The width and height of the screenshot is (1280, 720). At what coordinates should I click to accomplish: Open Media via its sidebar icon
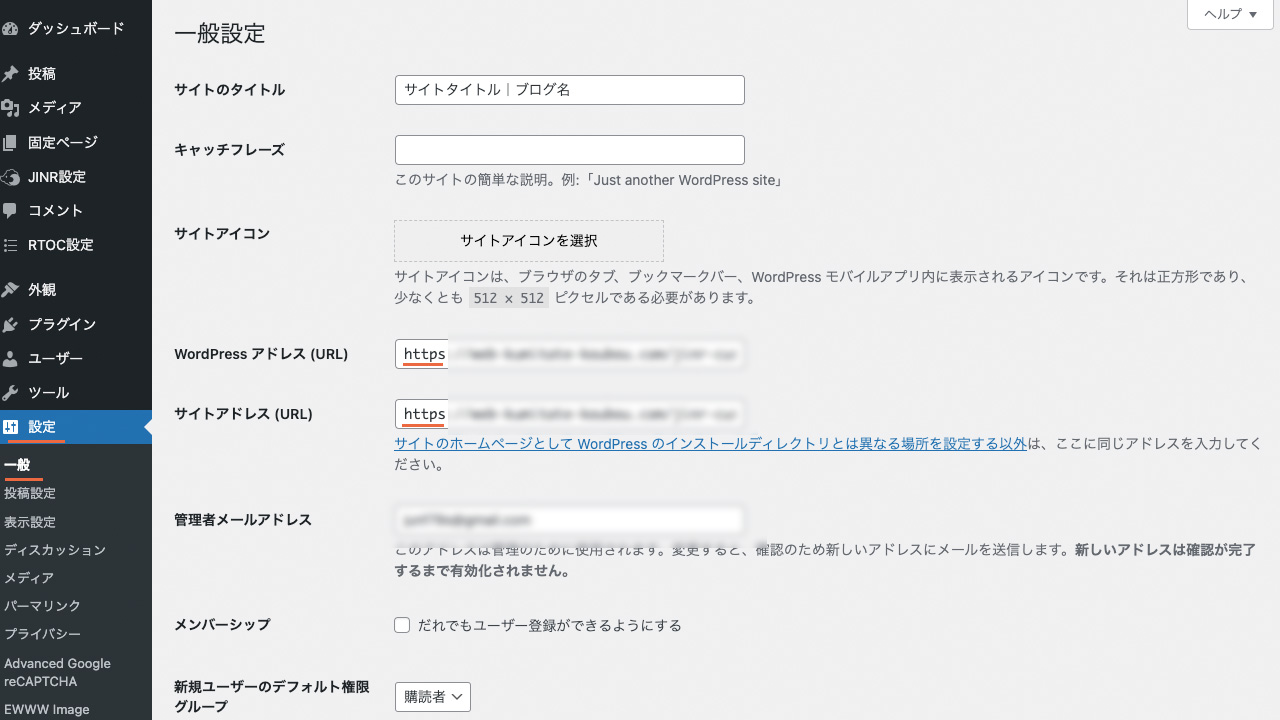tap(10, 108)
